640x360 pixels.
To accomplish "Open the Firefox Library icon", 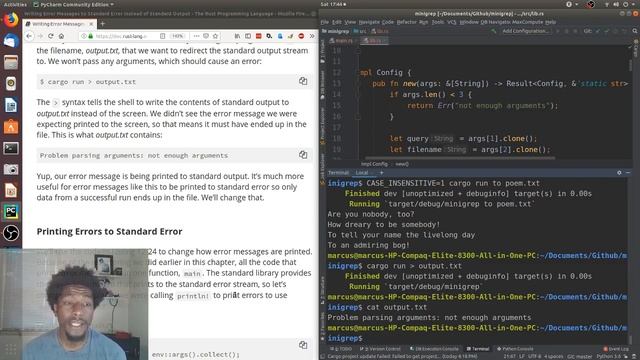I will pos(237,36).
